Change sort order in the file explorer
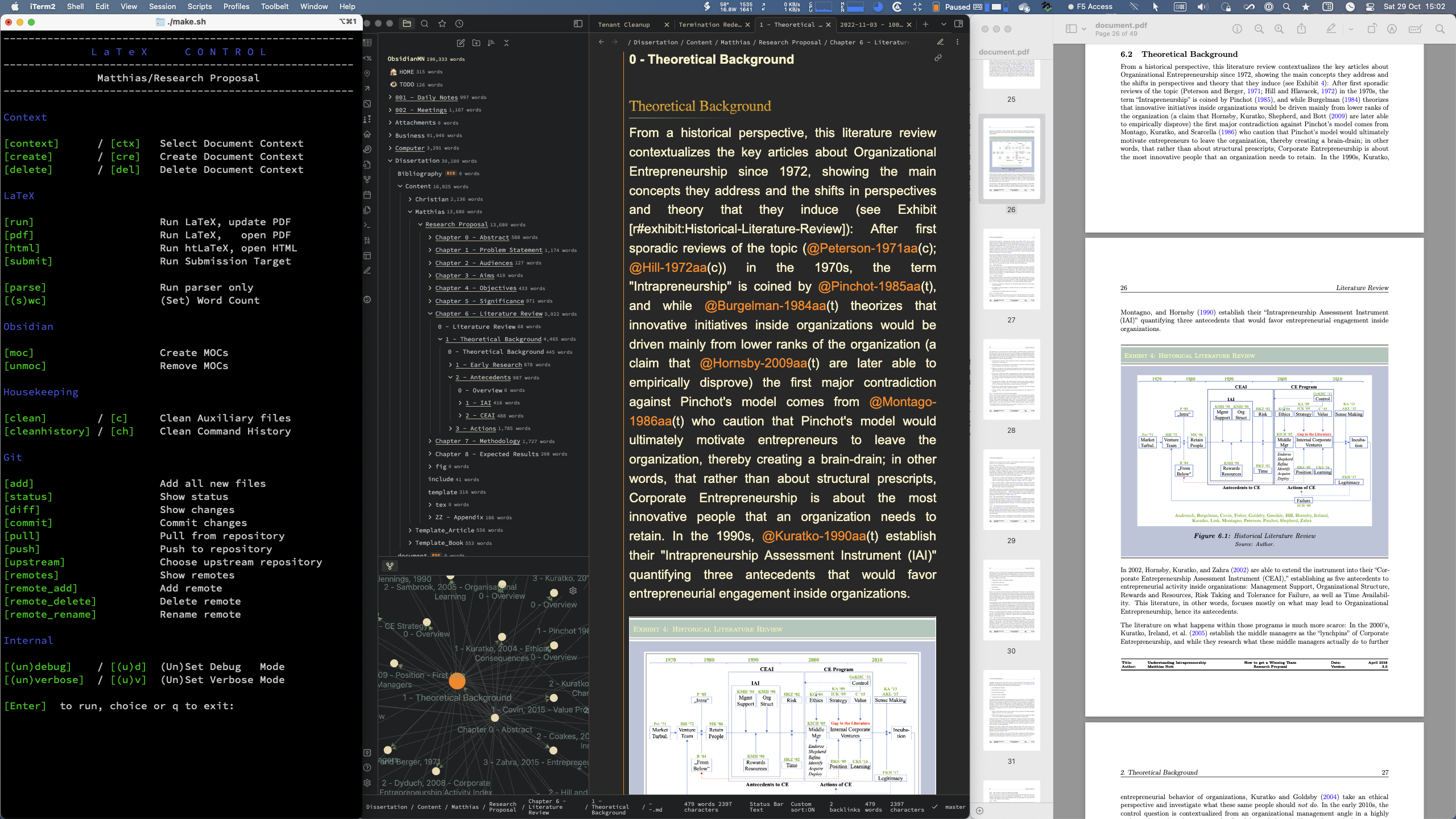 pos(491,43)
